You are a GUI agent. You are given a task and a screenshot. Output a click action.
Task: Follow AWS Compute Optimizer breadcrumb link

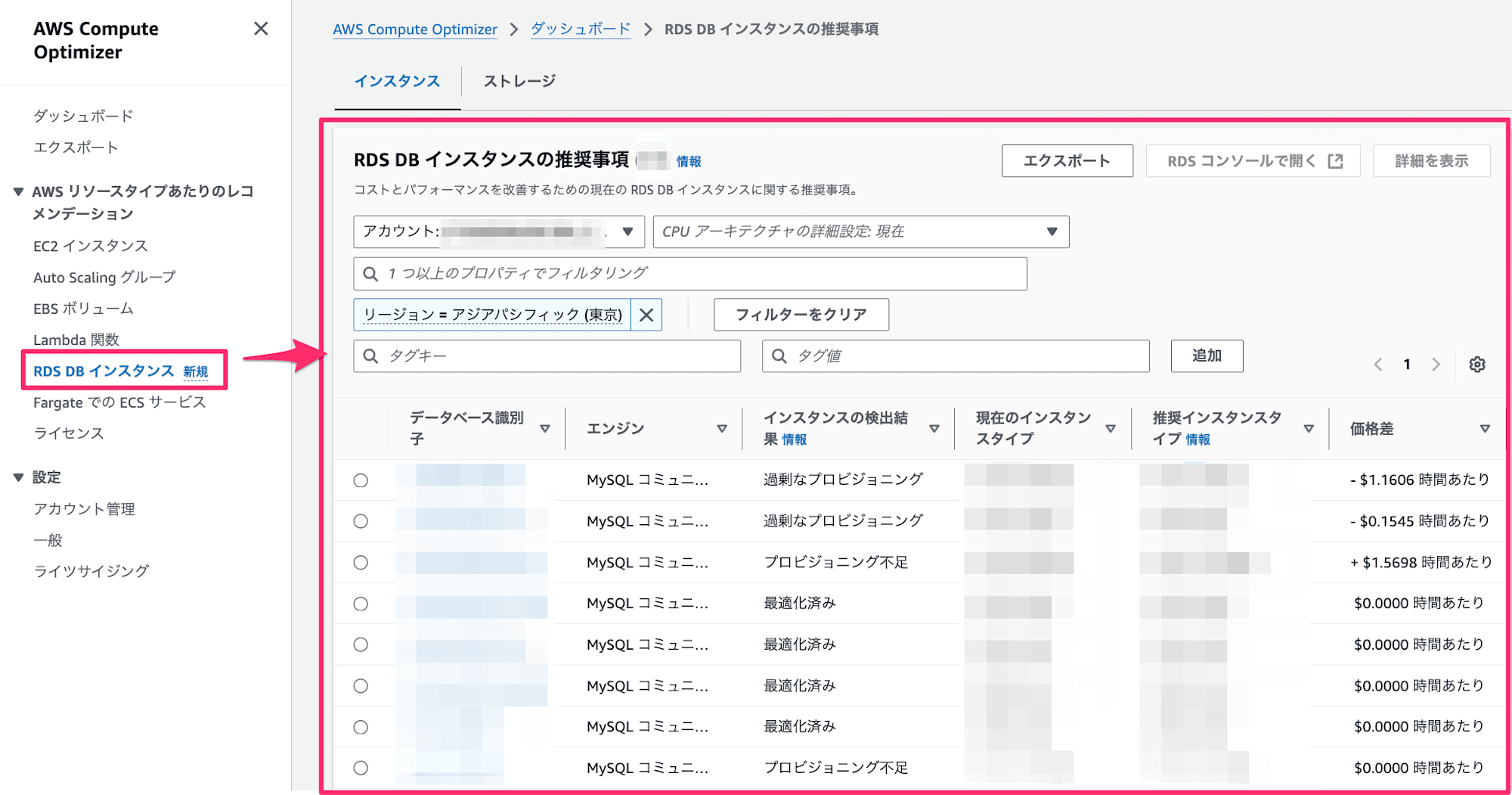click(x=415, y=30)
